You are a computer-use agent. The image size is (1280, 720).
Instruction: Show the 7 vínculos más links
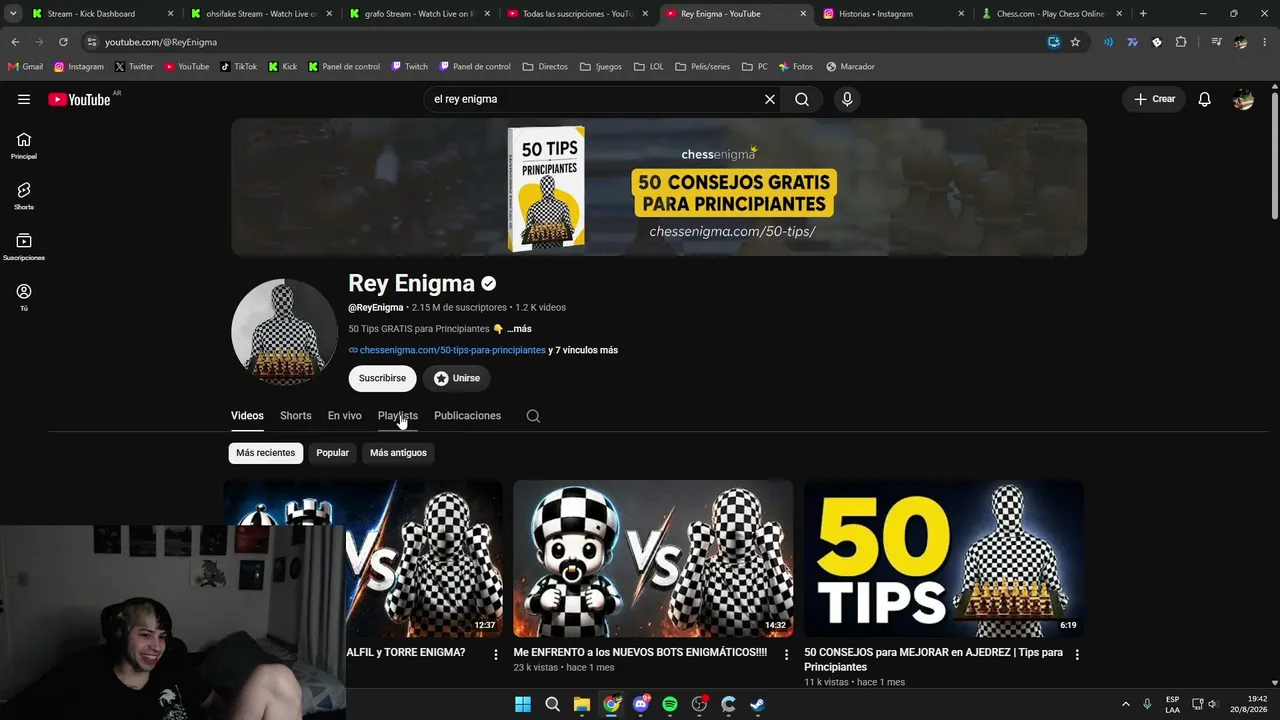point(583,351)
